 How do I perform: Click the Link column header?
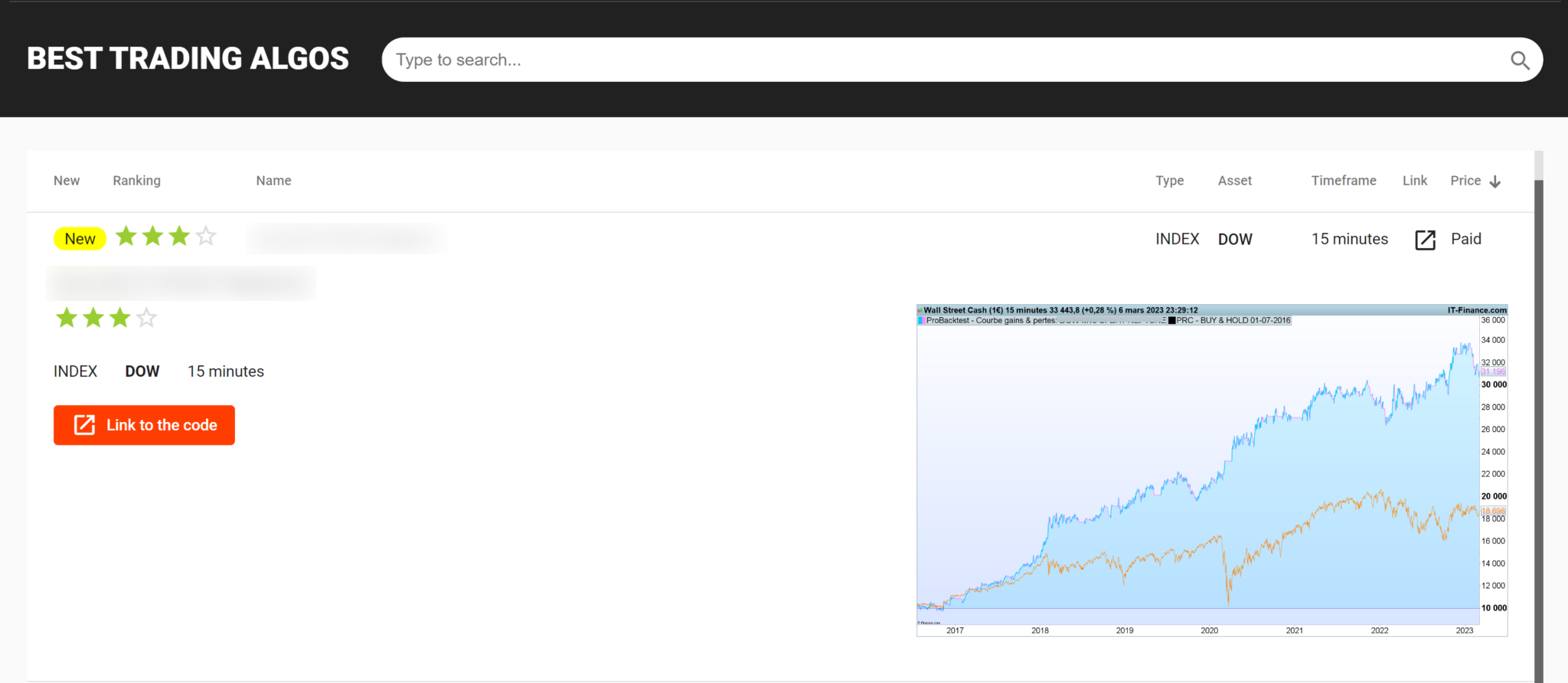(x=1414, y=181)
